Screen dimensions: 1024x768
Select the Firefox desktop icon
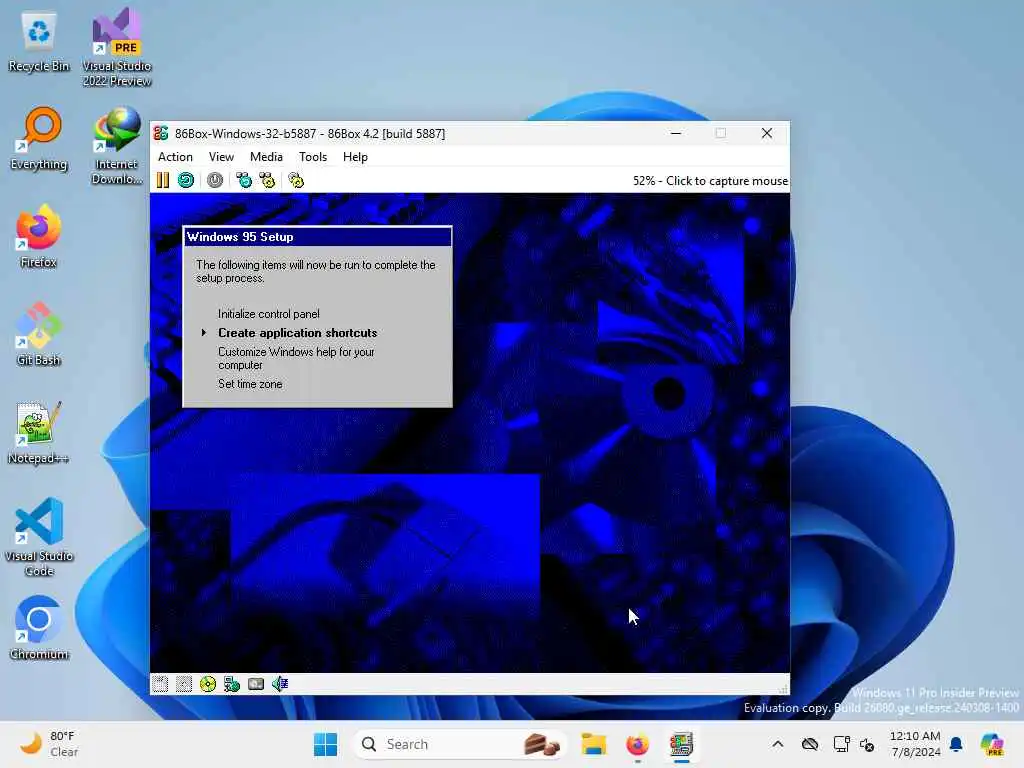coord(39,236)
